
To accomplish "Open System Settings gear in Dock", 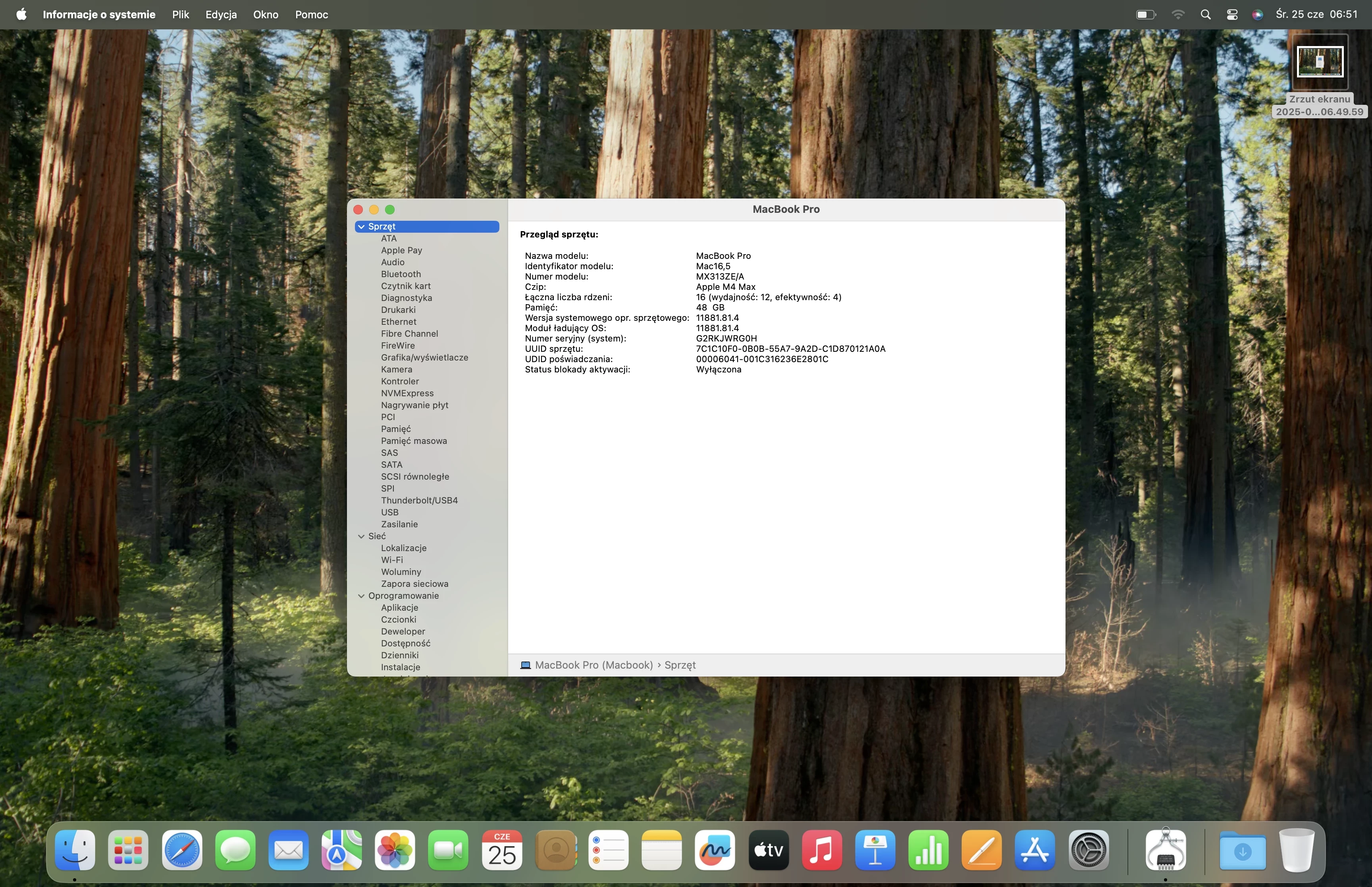I will click(x=1089, y=850).
